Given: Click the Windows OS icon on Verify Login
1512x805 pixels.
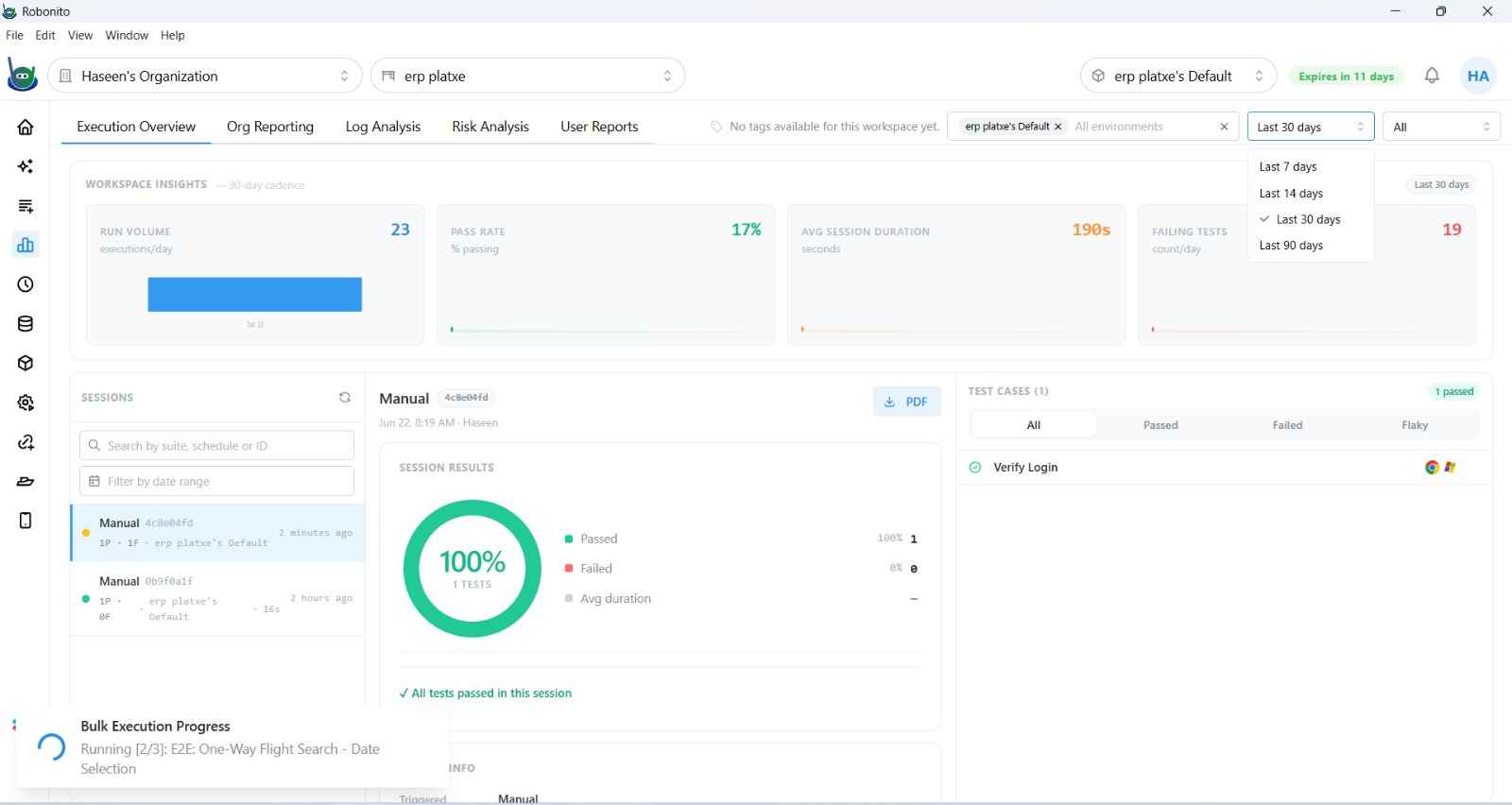Looking at the screenshot, I should 1450,467.
